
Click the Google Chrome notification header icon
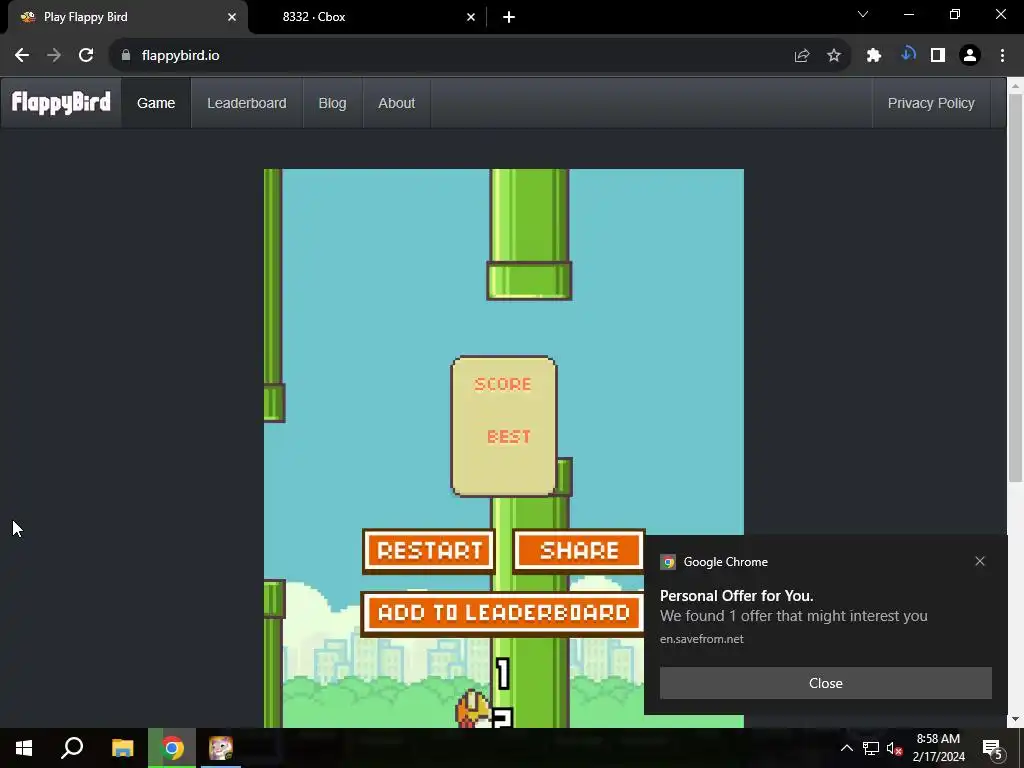[667, 562]
